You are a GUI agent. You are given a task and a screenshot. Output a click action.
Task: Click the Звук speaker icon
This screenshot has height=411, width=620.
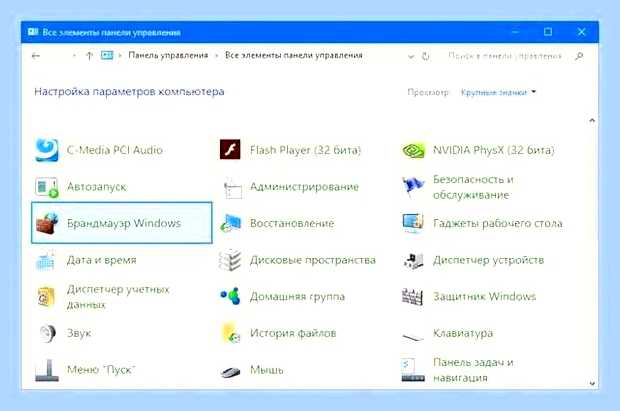click(47, 333)
